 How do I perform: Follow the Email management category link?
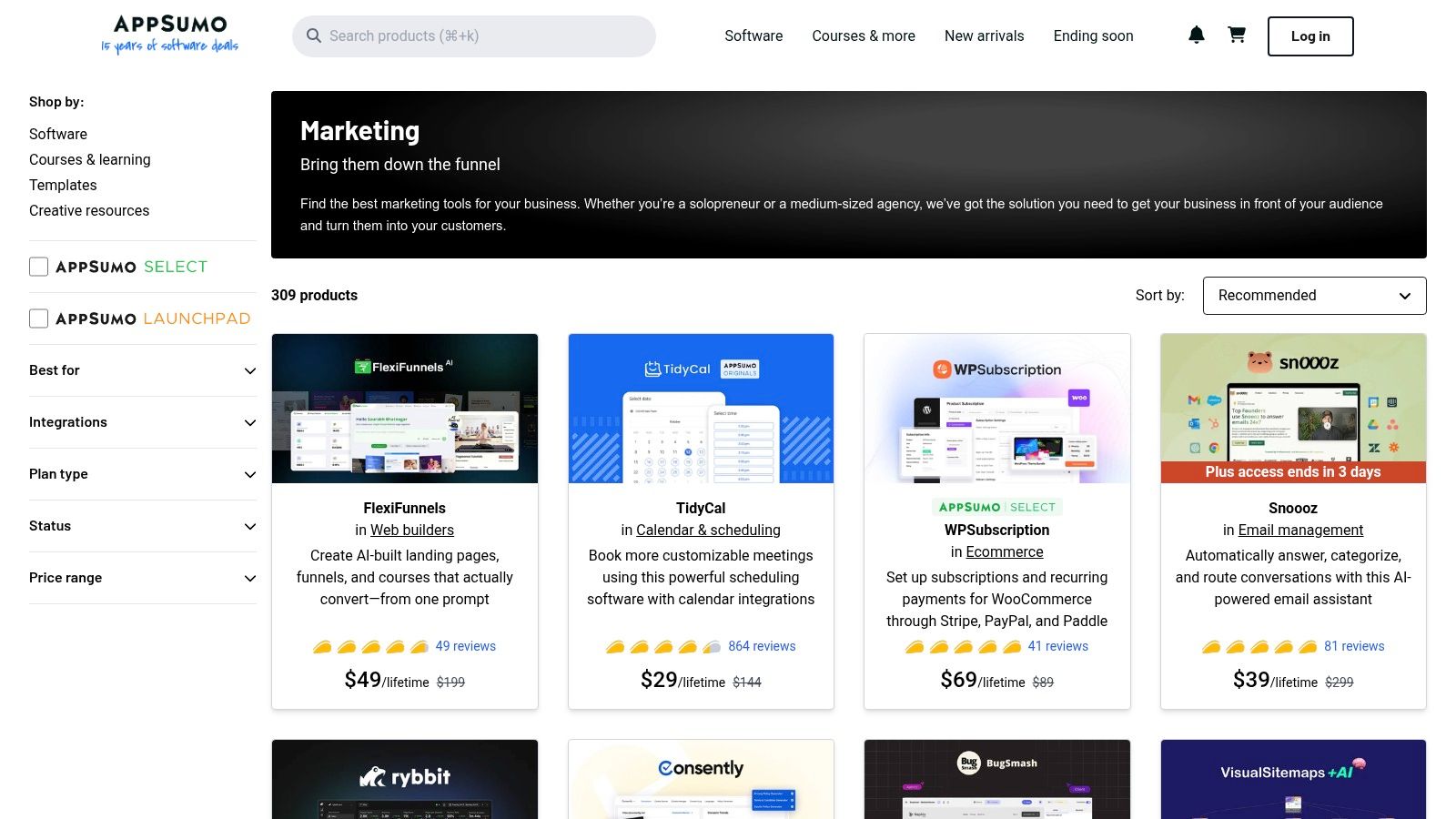pos(1300,530)
